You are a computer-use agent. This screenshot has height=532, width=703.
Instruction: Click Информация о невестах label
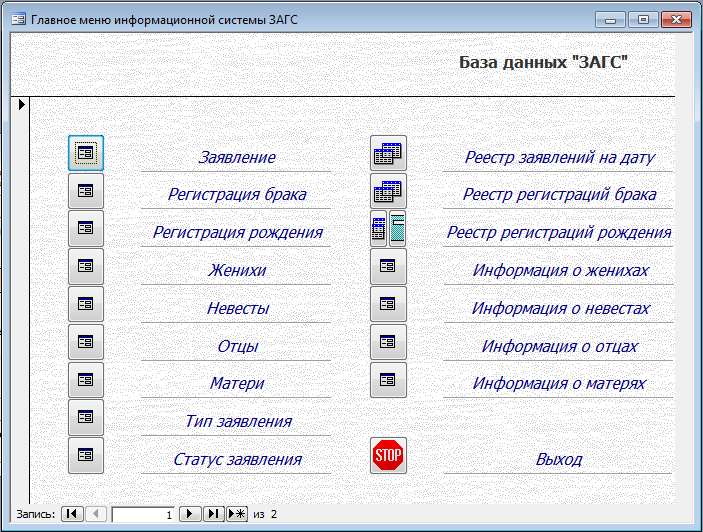coord(560,308)
